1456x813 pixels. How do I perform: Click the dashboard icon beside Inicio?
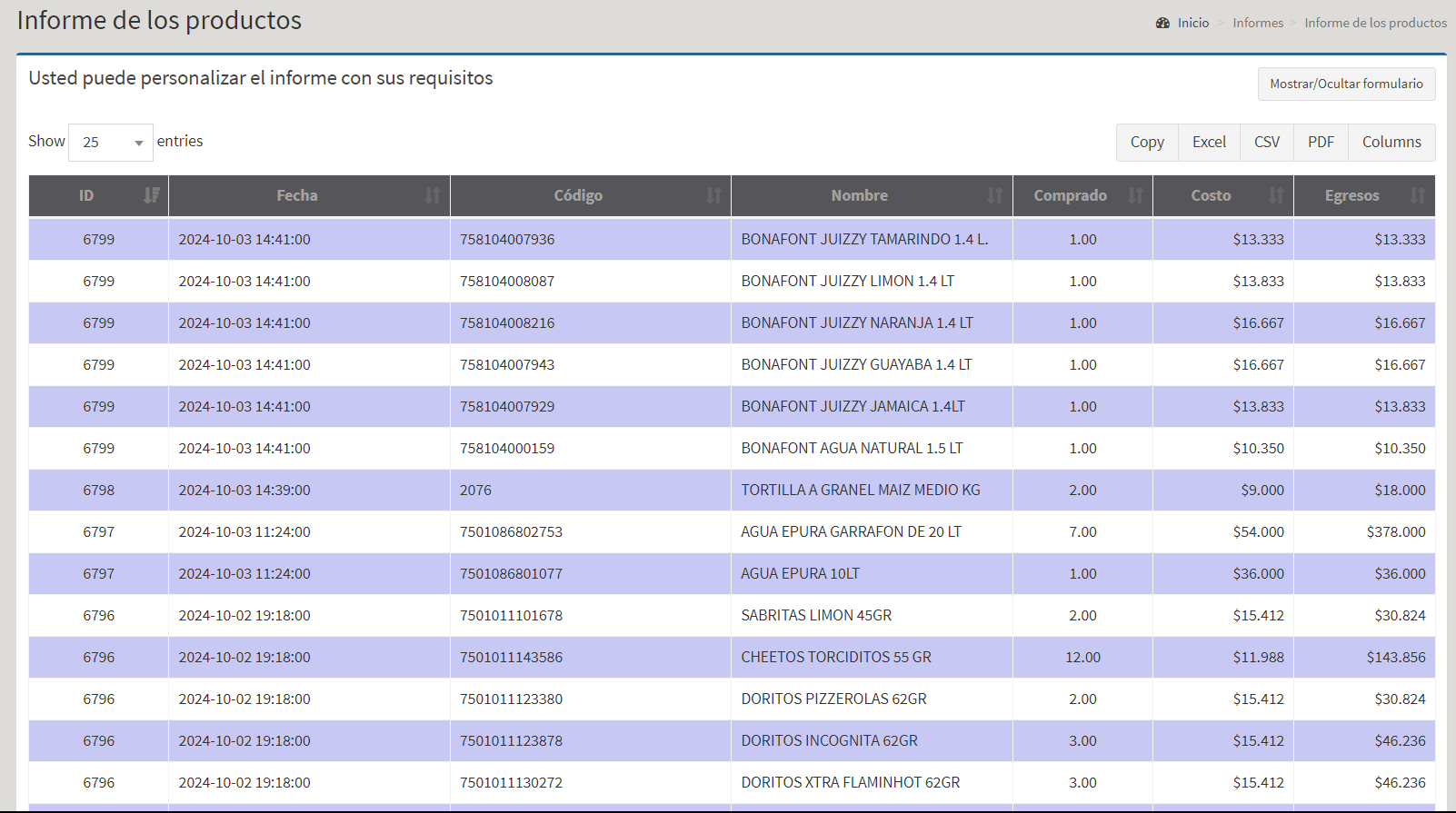point(1162,23)
